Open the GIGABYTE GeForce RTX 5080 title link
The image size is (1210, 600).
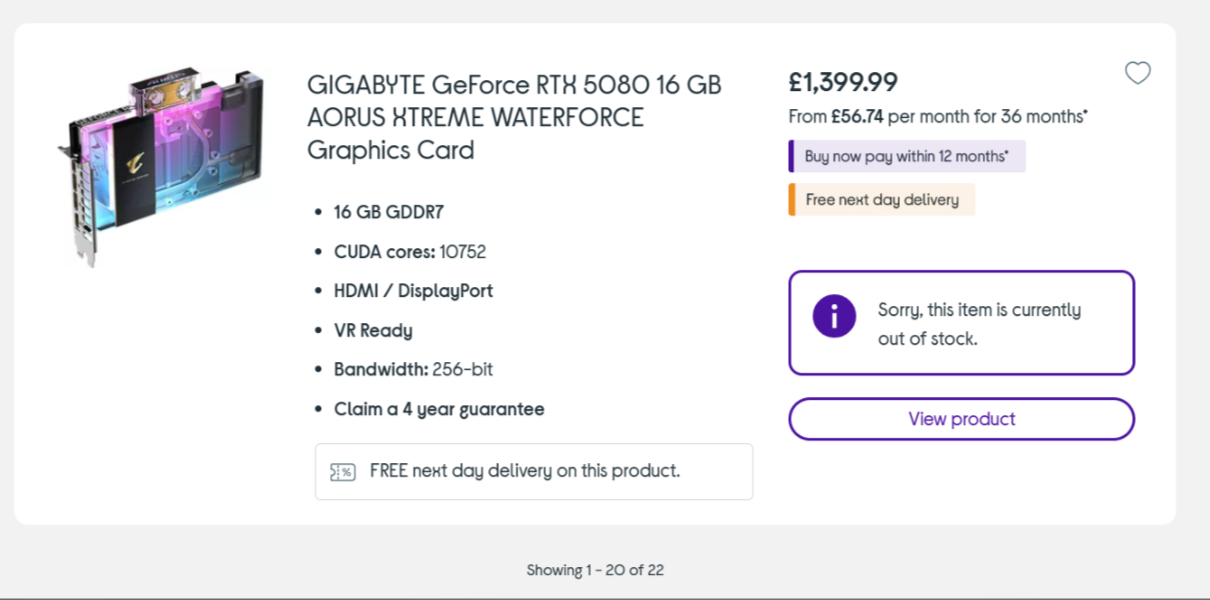pos(514,84)
